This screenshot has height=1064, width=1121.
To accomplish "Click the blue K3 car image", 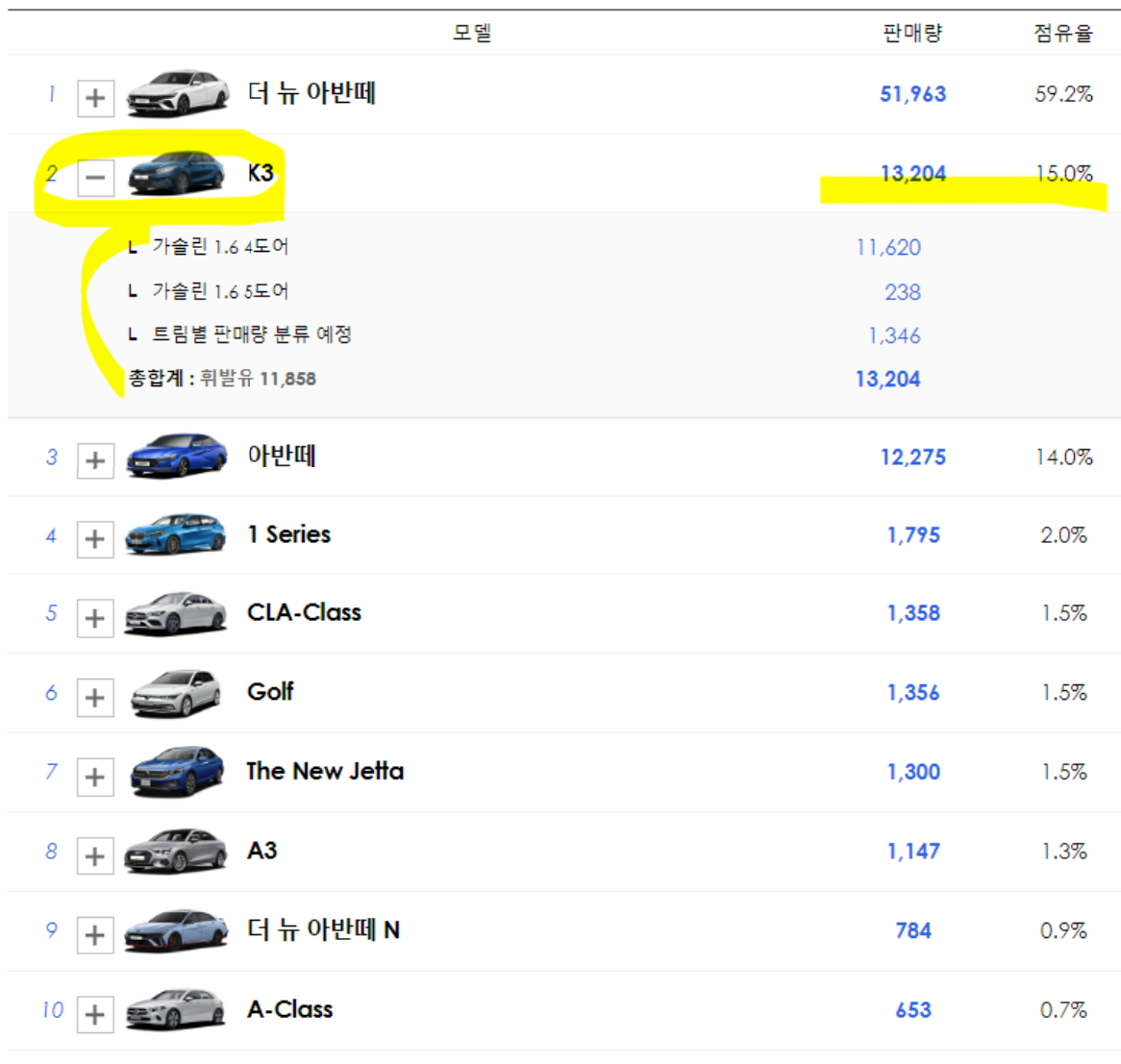I will 176,173.
